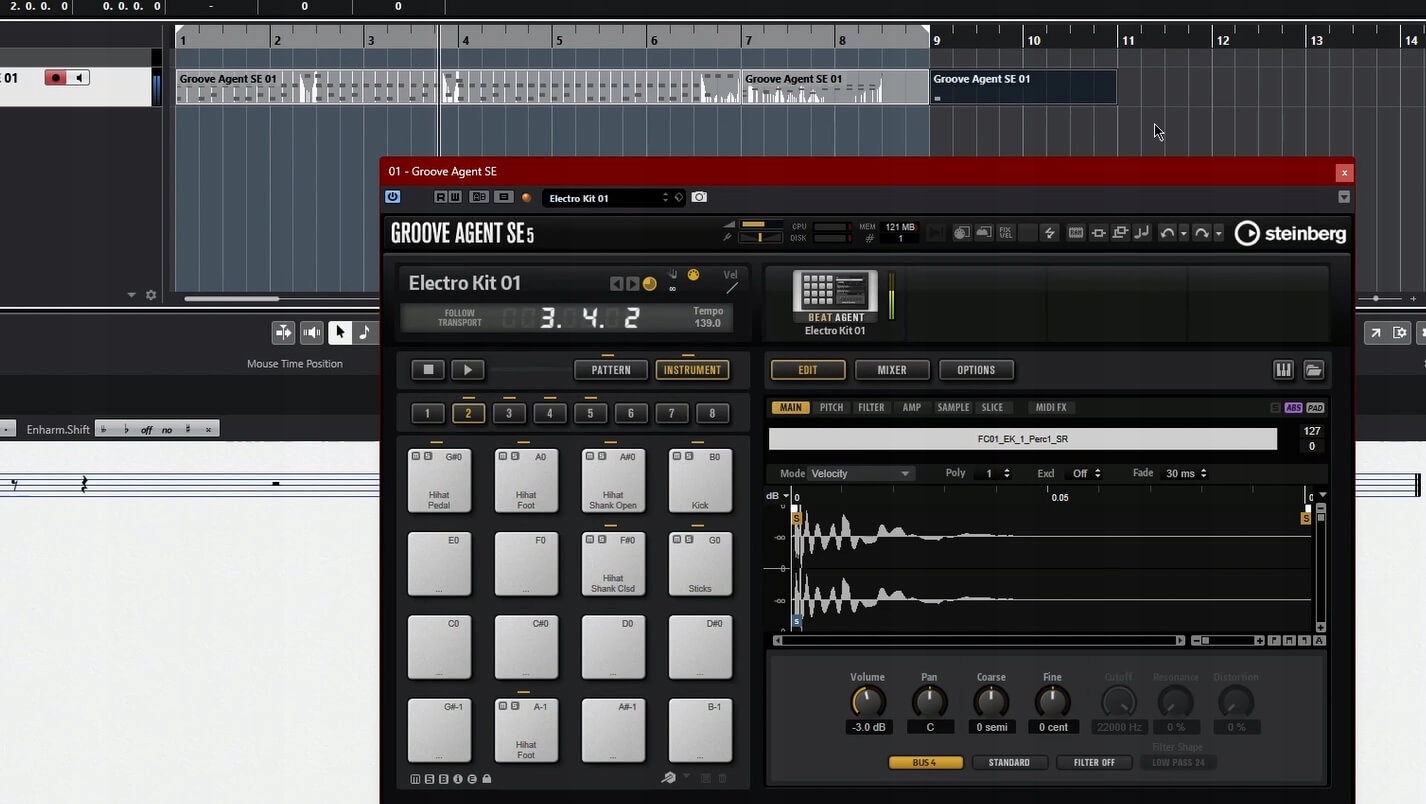Click the Steinberg logo
This screenshot has width=1426, height=804.
click(1290, 233)
